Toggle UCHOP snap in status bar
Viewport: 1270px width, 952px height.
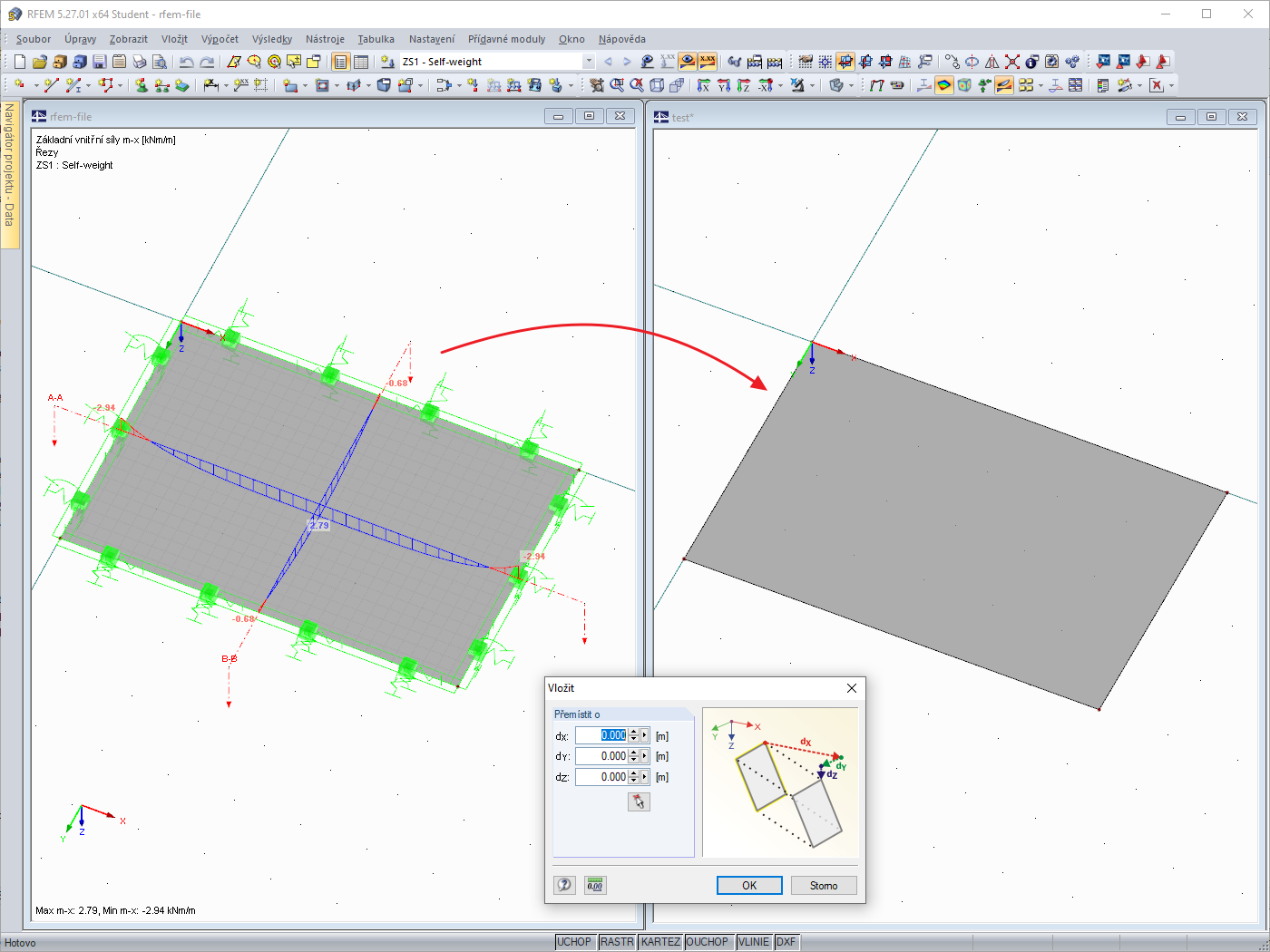(573, 942)
